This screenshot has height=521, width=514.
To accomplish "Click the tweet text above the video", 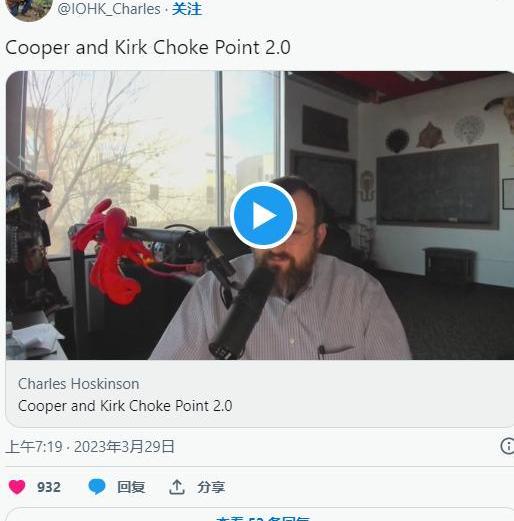I will point(148,47).
